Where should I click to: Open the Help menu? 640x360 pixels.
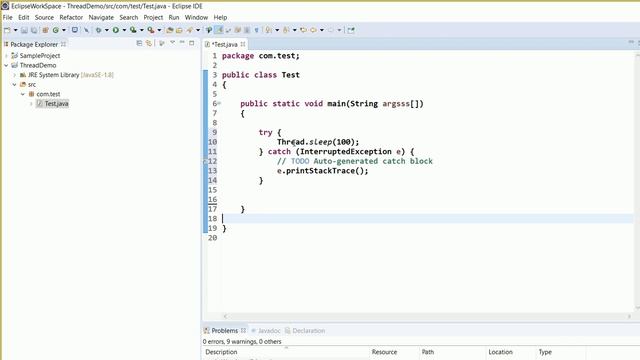pyautogui.click(x=220, y=17)
